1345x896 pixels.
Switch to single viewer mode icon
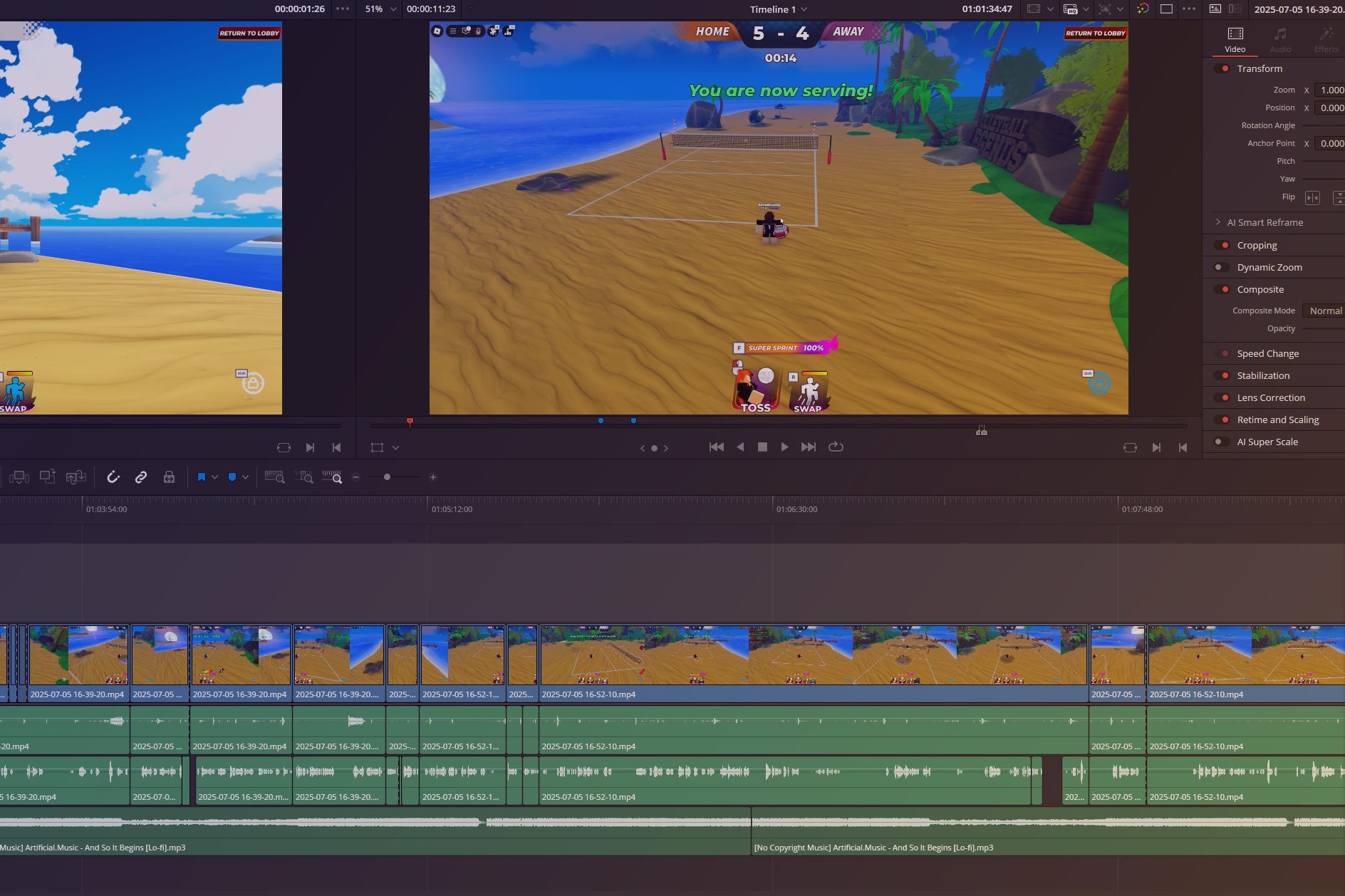[1166, 9]
